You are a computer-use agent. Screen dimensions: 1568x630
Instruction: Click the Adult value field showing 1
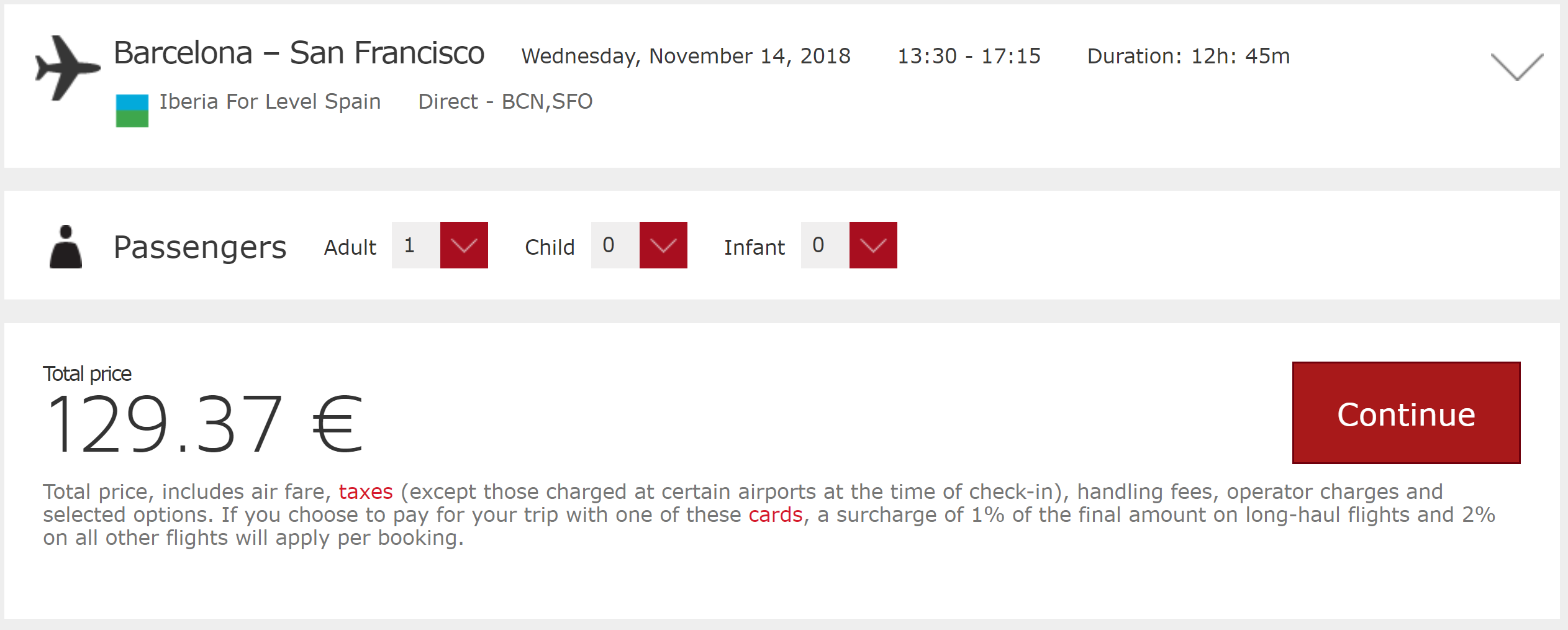(416, 245)
